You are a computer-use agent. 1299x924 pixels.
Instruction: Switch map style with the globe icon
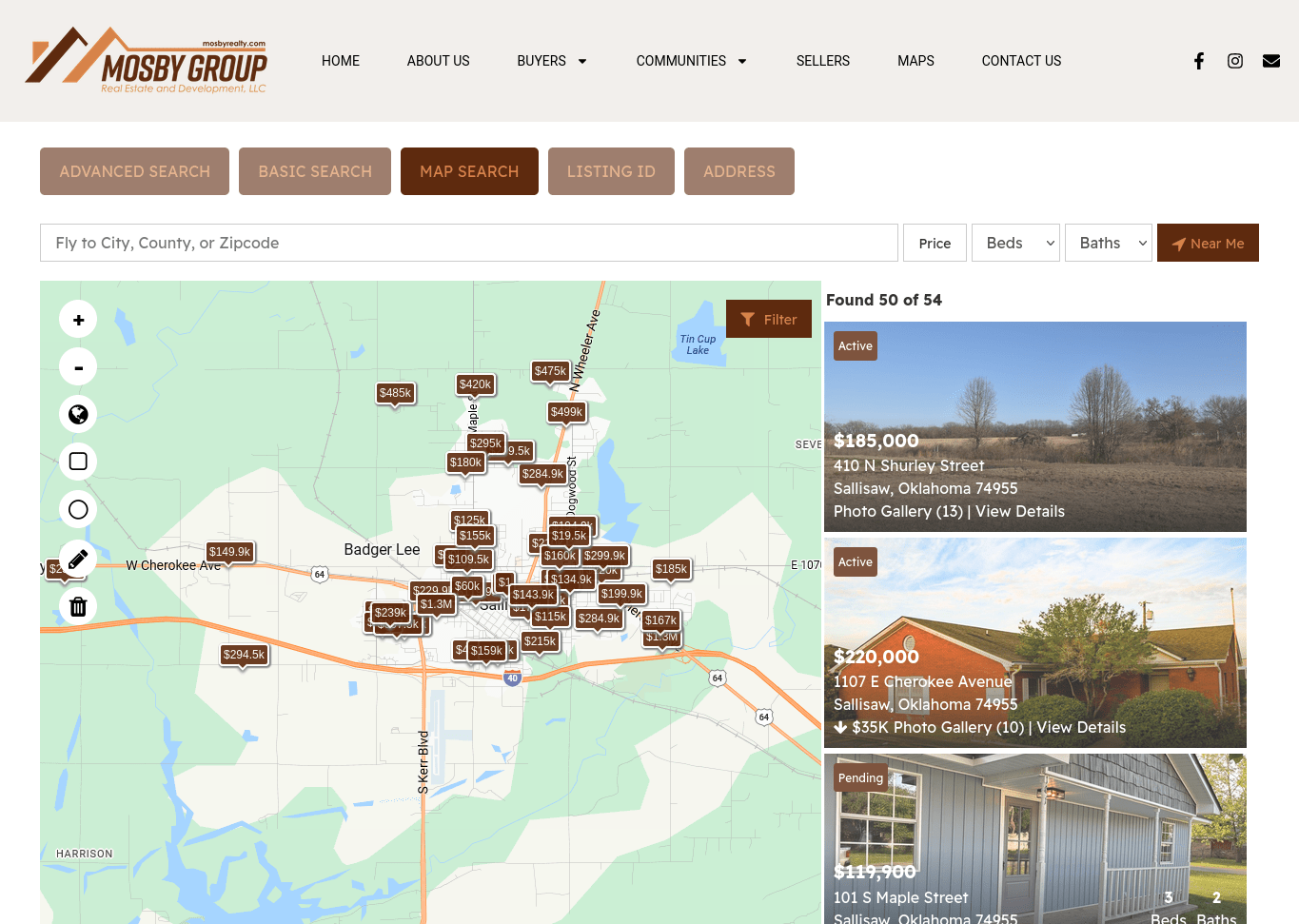pos(78,414)
